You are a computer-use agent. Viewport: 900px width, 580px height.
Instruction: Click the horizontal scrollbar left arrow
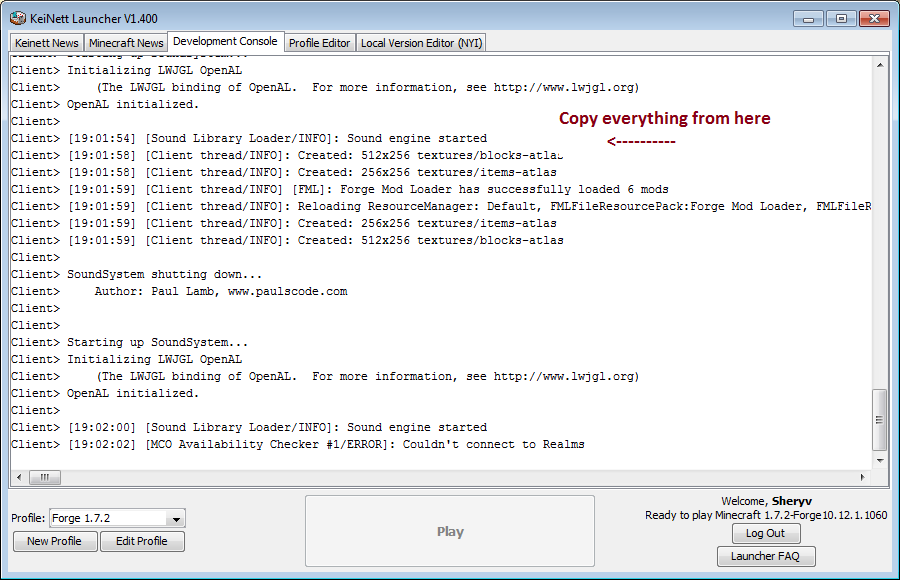coord(19,477)
